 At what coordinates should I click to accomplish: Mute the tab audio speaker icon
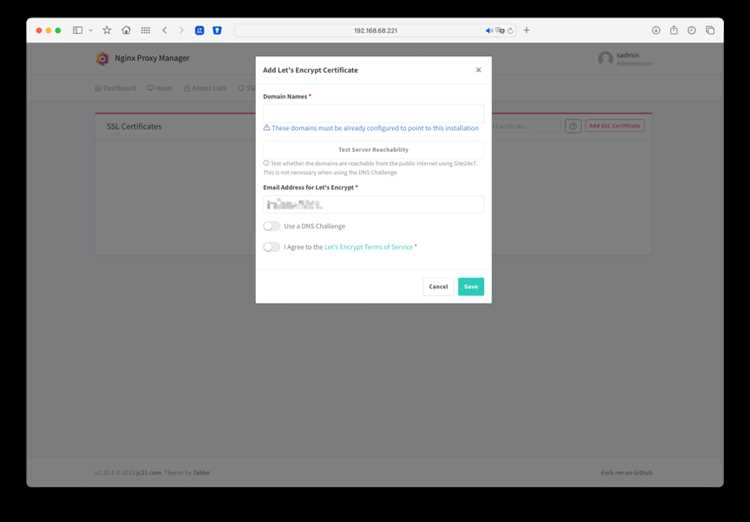[x=489, y=30]
